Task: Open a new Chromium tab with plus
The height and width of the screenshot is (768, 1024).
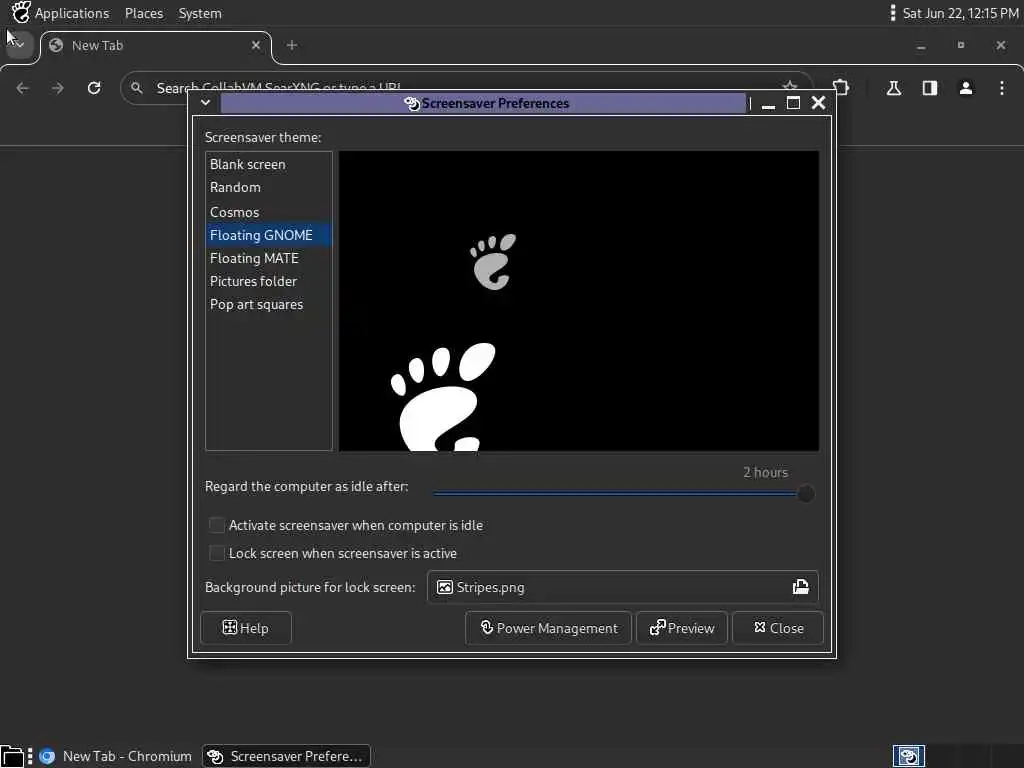Action: point(292,45)
